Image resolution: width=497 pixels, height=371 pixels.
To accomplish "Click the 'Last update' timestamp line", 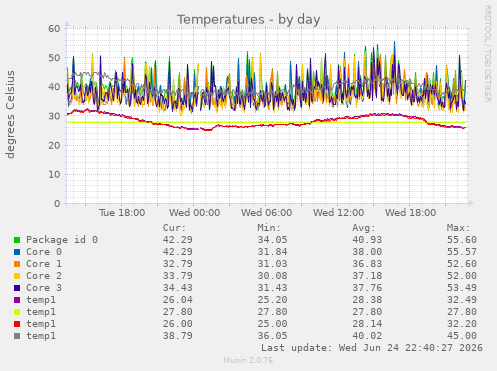I will (x=372, y=348).
